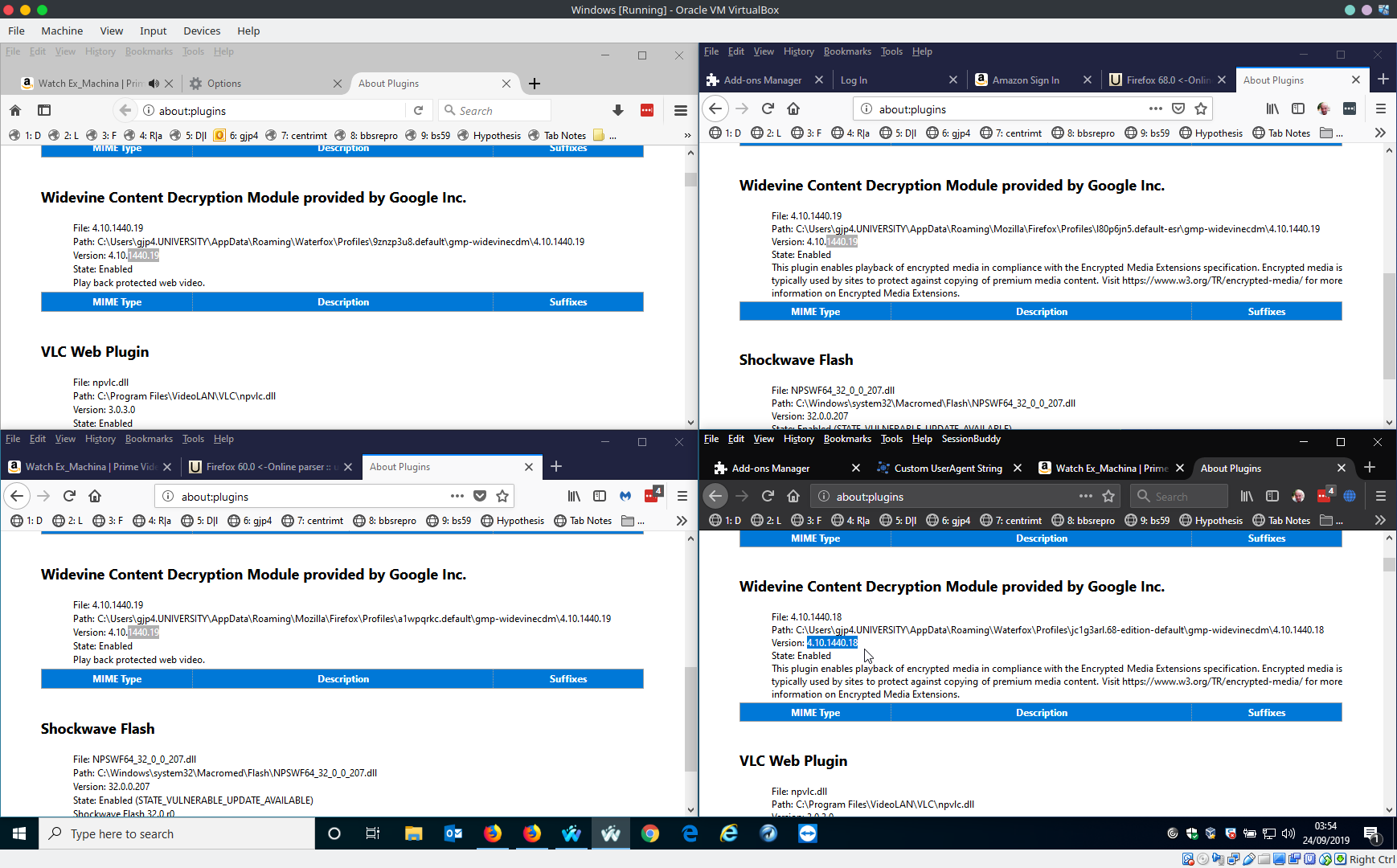Open page actions dots in bottom-left address bar
Image resolution: width=1397 pixels, height=868 pixels.
pyautogui.click(x=457, y=496)
